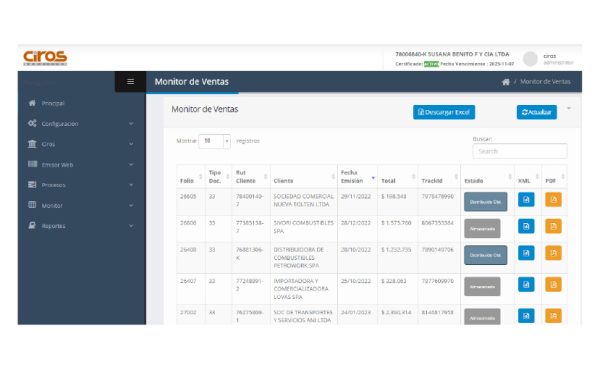Image resolution: width=600 pixels, height=370 pixels.
Task: Open XML icon for folio 26605 row
Action: pos(526,199)
